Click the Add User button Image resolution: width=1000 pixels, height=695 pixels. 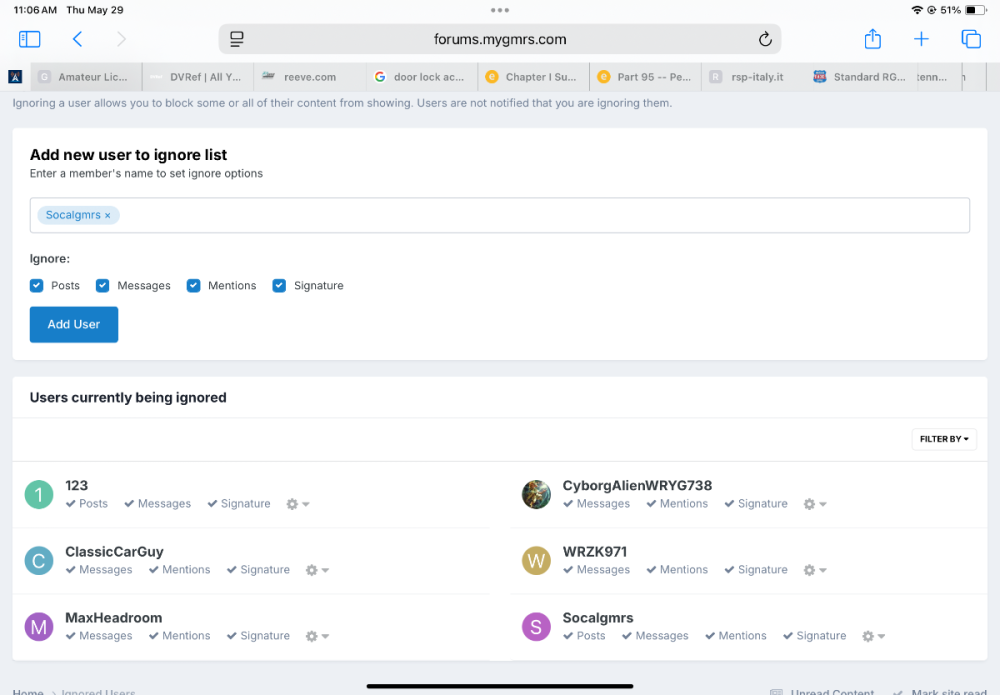(74, 325)
